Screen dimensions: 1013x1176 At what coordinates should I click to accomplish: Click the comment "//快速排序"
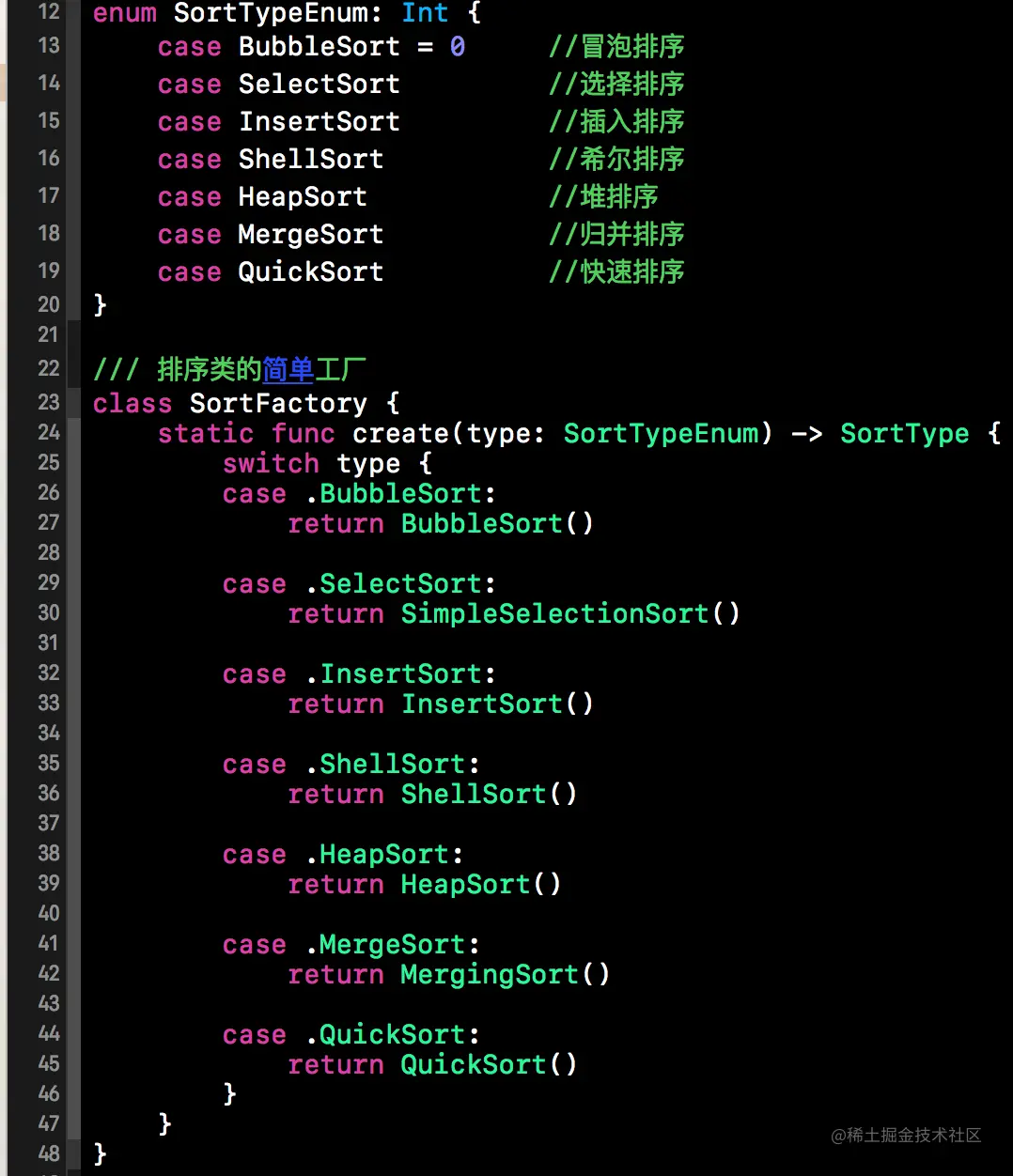click(x=616, y=271)
